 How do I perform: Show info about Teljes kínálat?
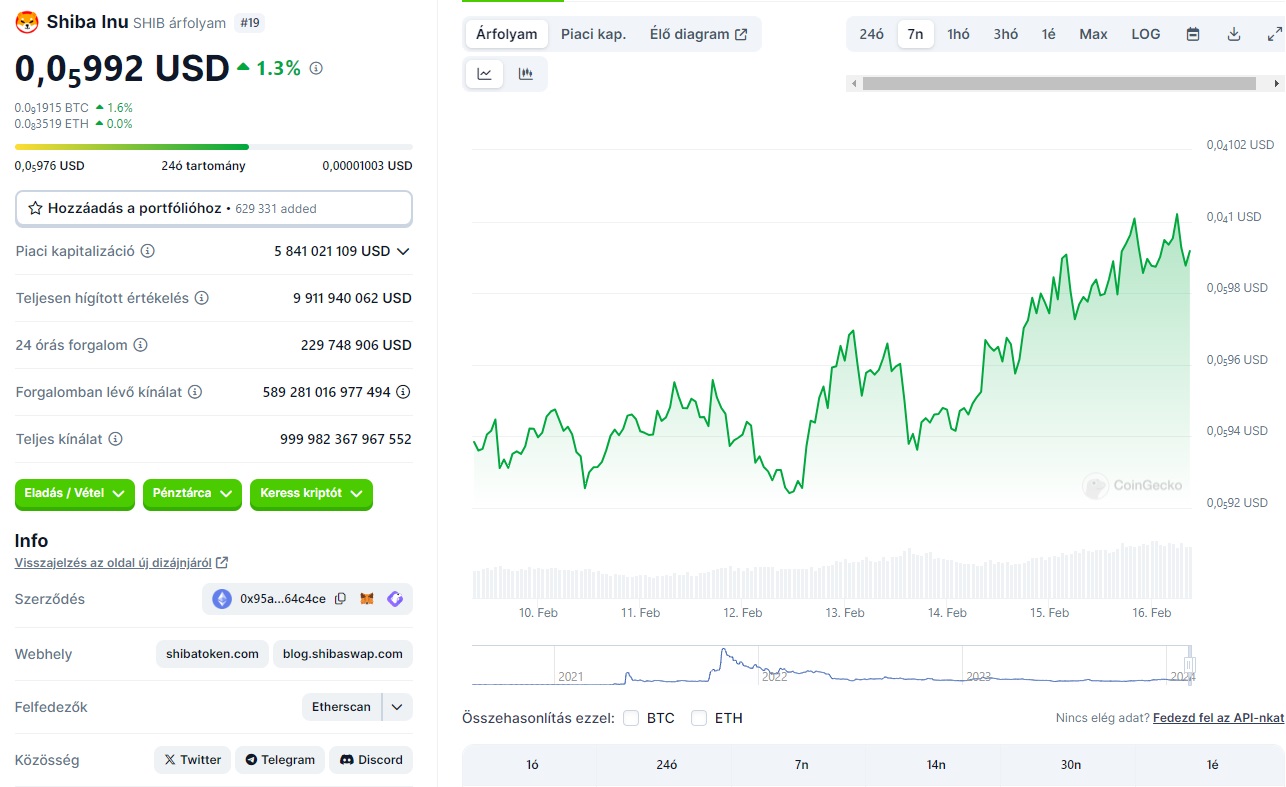click(x=116, y=439)
